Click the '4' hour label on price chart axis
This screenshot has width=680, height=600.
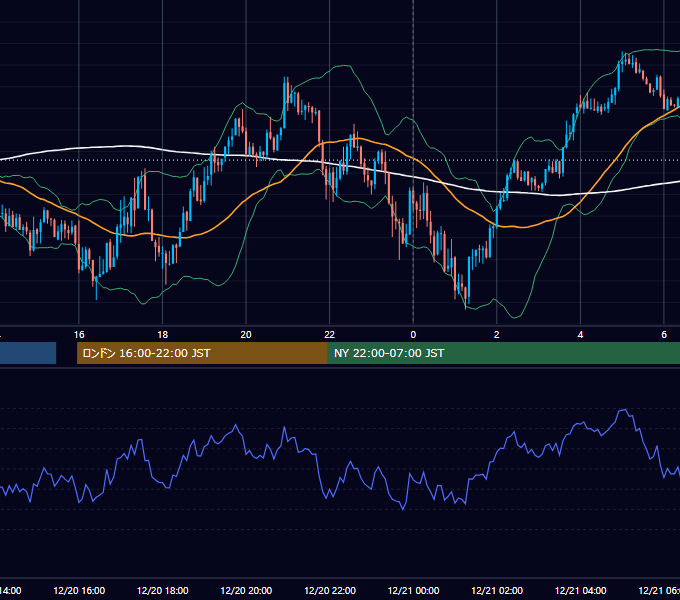pyautogui.click(x=580, y=334)
